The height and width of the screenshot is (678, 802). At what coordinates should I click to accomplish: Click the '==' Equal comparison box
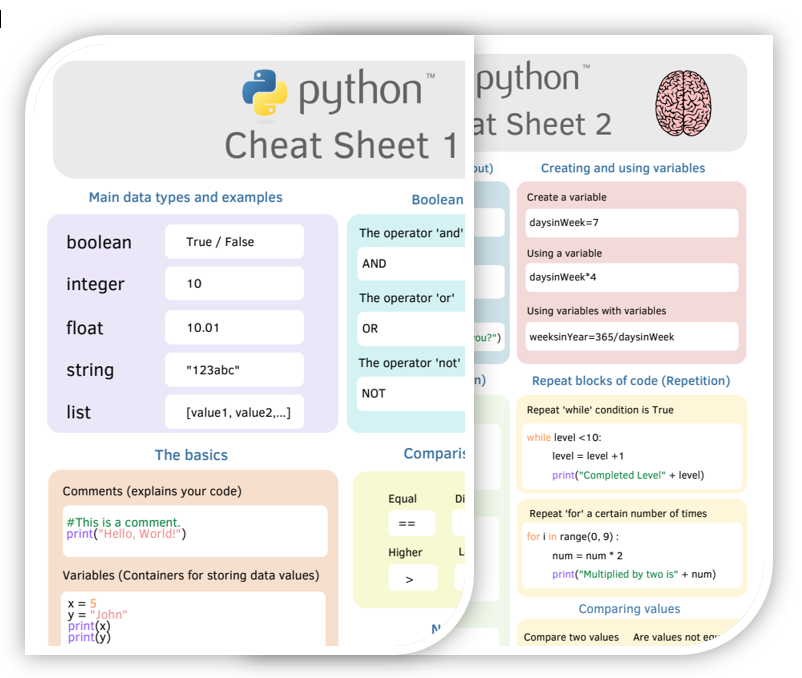click(x=412, y=523)
